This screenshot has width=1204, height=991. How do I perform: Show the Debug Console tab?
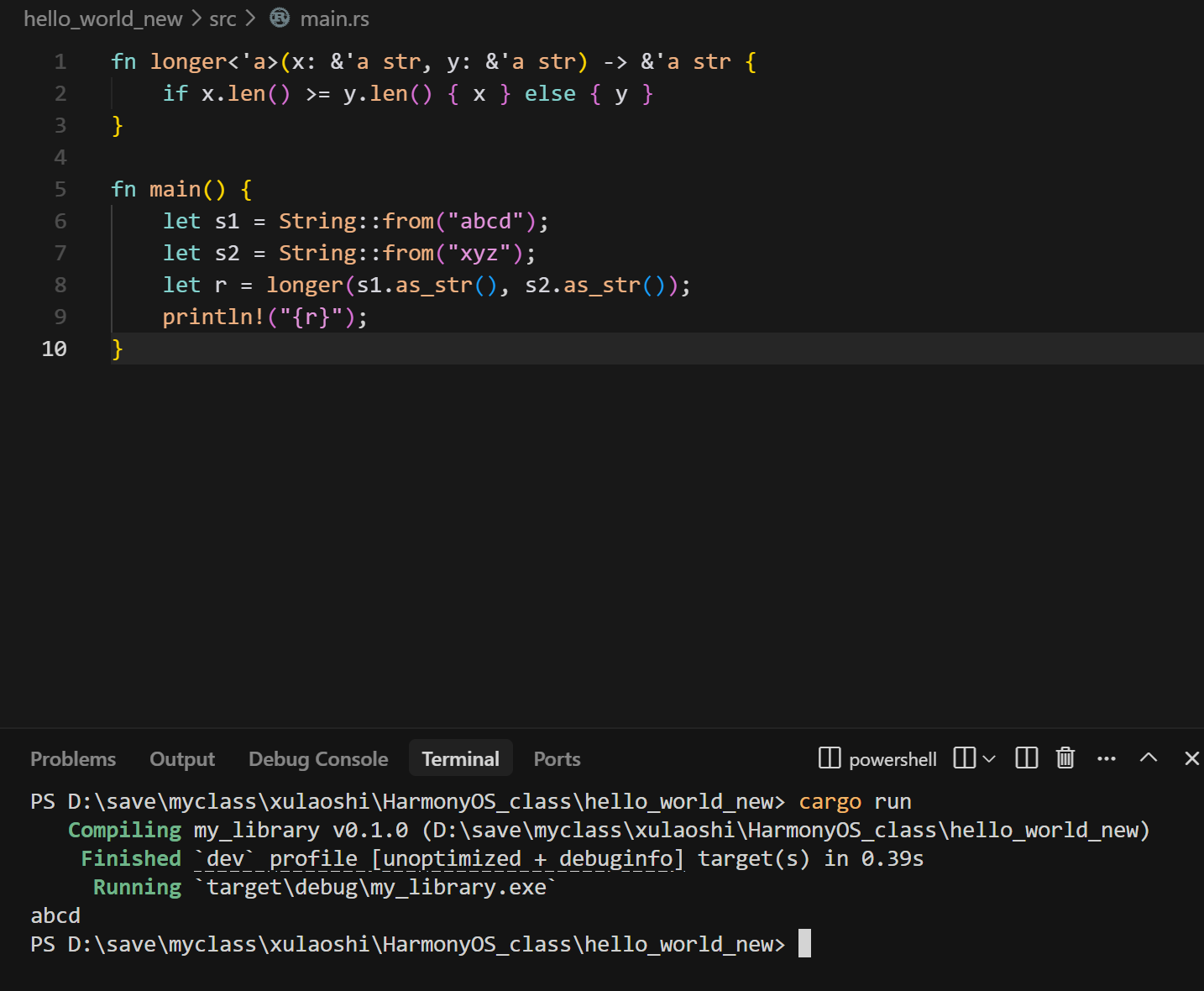[318, 759]
